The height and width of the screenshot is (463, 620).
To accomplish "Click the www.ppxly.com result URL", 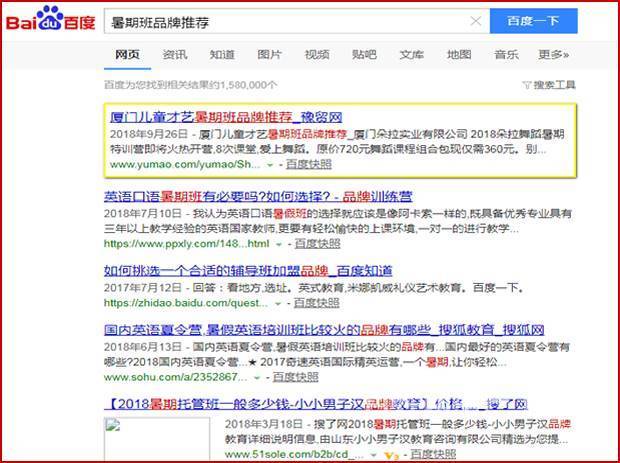I will pyautogui.click(x=187, y=244).
